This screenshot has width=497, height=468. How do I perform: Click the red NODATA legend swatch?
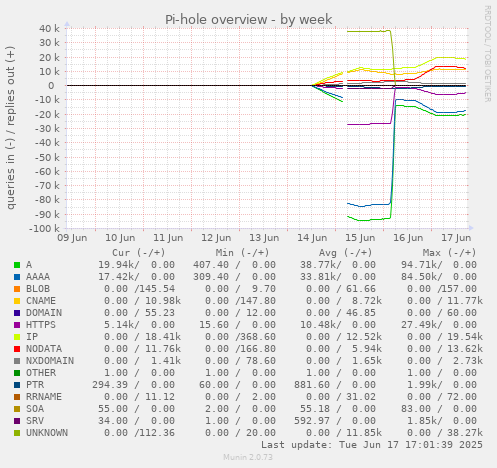(x=17, y=349)
